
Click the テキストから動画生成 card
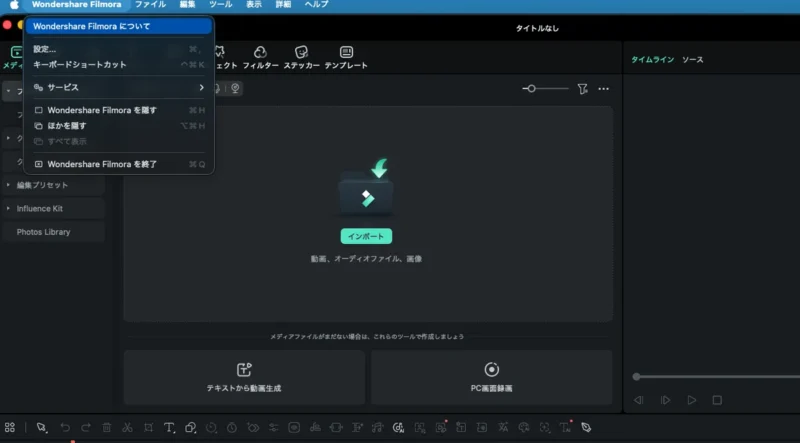click(244, 377)
